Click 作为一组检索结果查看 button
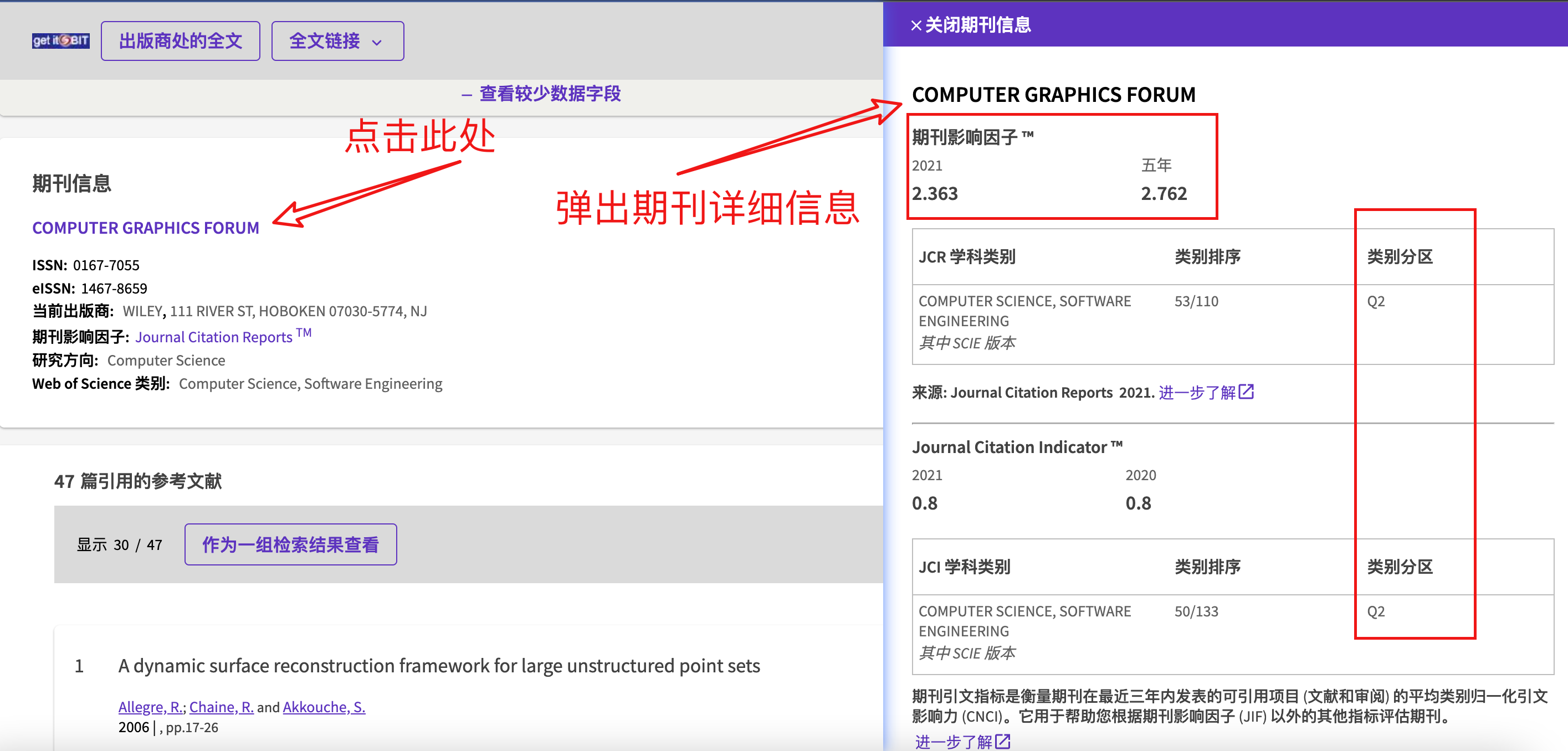The width and height of the screenshot is (1568, 751). (290, 544)
